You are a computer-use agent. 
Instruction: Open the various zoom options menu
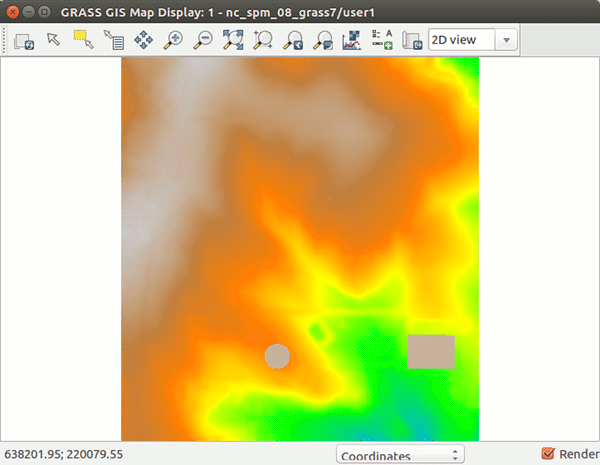[x=323, y=41]
